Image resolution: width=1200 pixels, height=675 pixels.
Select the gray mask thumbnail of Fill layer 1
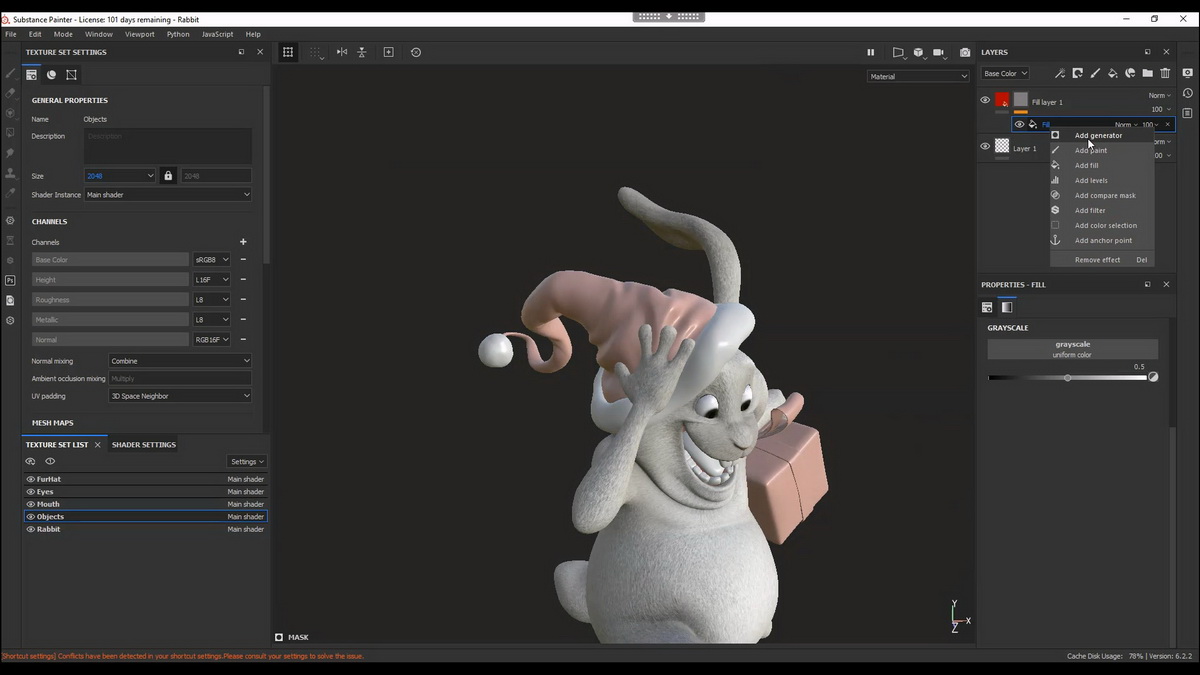1020,100
